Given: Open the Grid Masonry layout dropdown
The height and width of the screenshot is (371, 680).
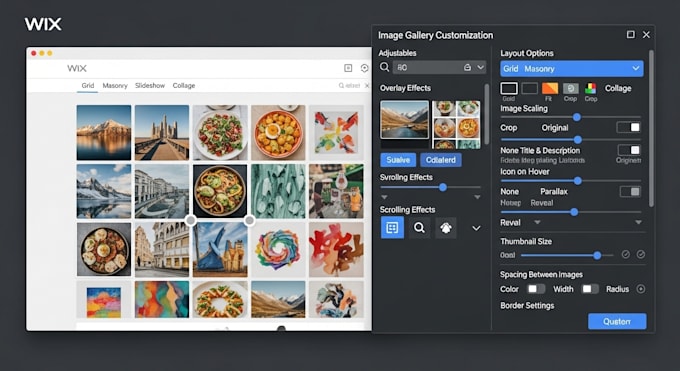Looking at the screenshot, I should coord(572,69).
